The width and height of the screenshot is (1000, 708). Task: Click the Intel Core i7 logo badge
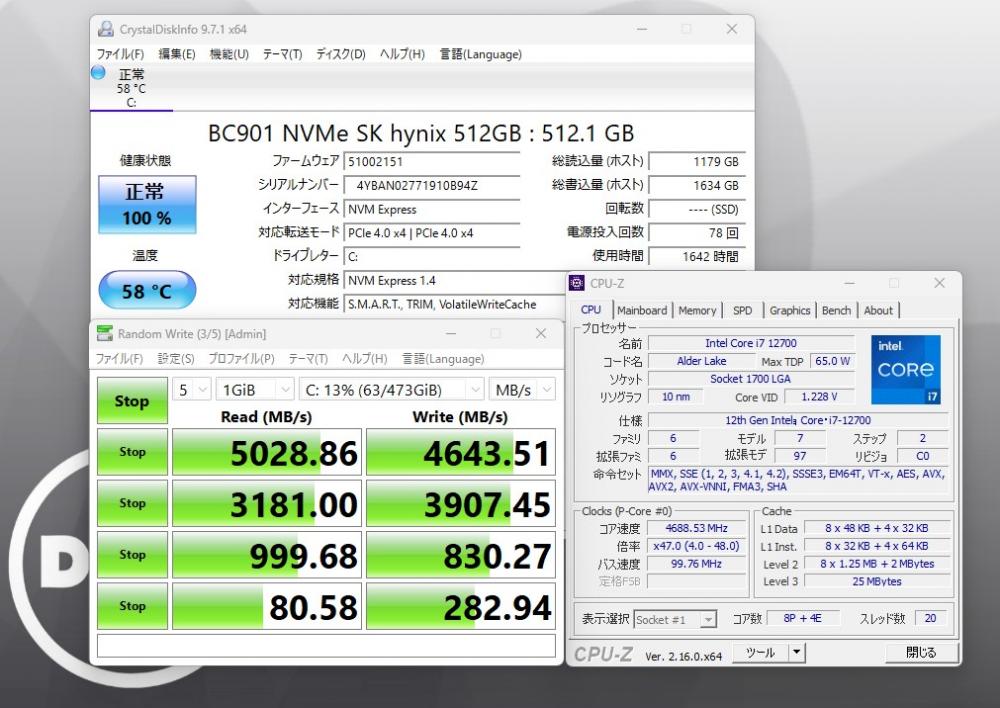(905, 370)
